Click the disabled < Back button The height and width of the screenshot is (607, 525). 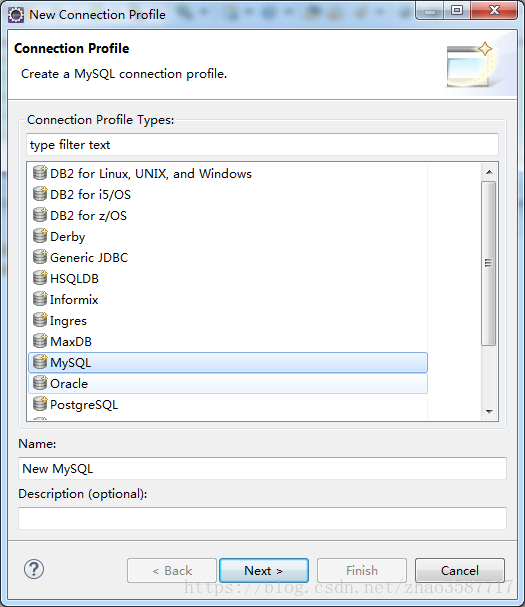(172, 570)
